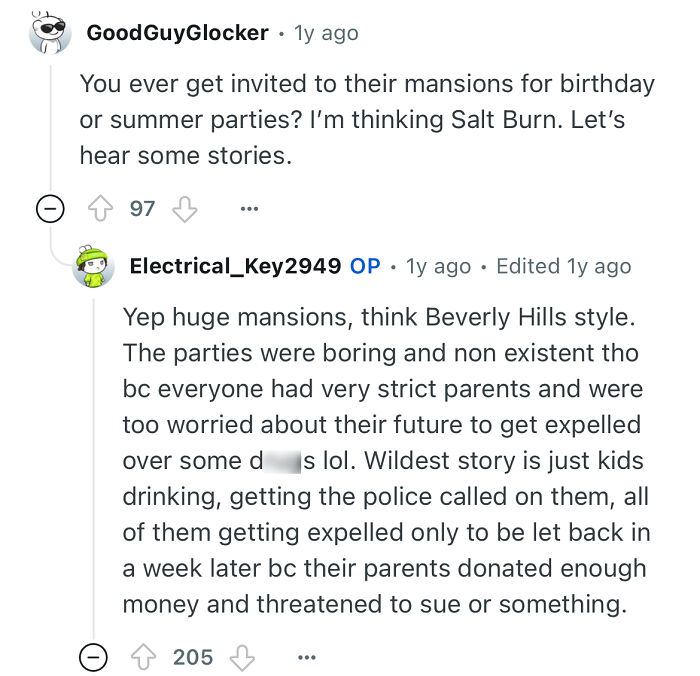The width and height of the screenshot is (700, 676).
Task: Collapse GoodGuyGlocker's comment thread
Action: tap(51, 208)
